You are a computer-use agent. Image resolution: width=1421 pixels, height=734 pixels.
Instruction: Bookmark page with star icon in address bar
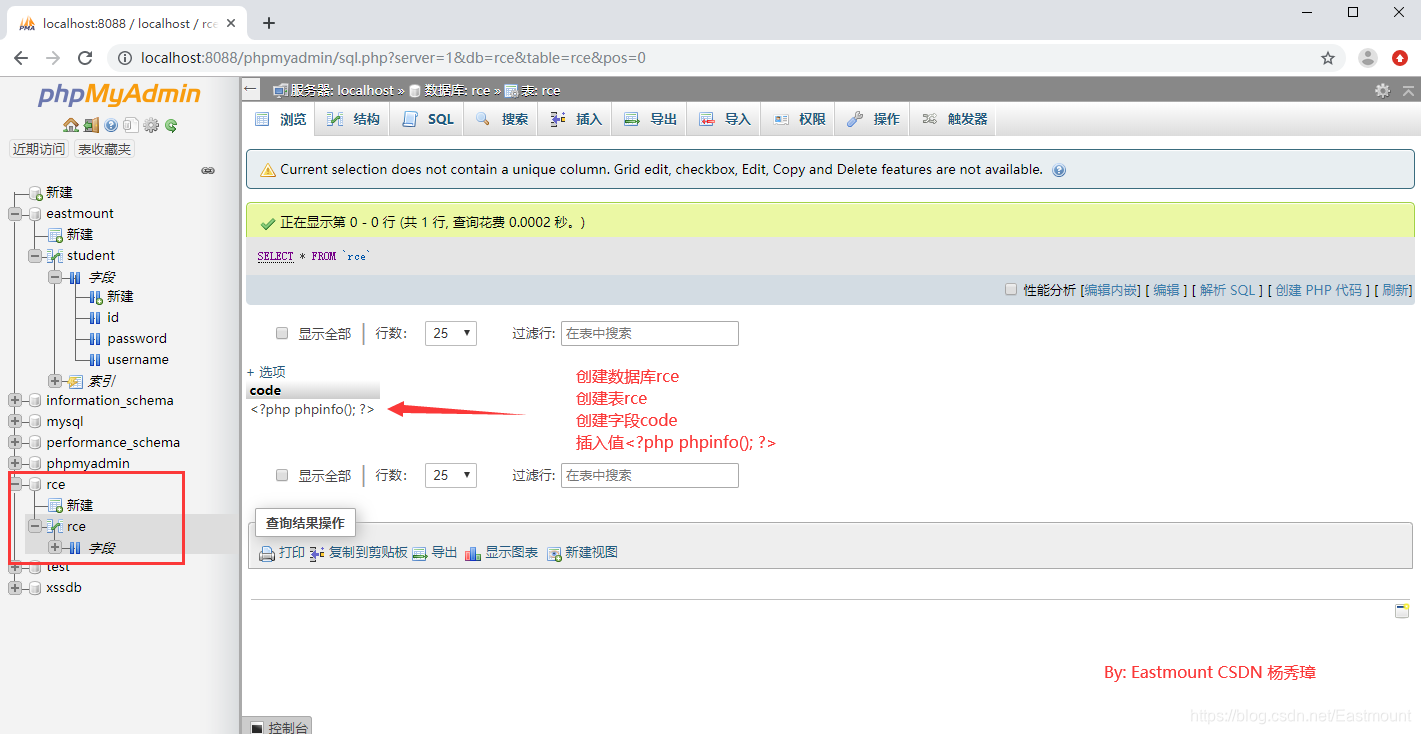(1328, 58)
